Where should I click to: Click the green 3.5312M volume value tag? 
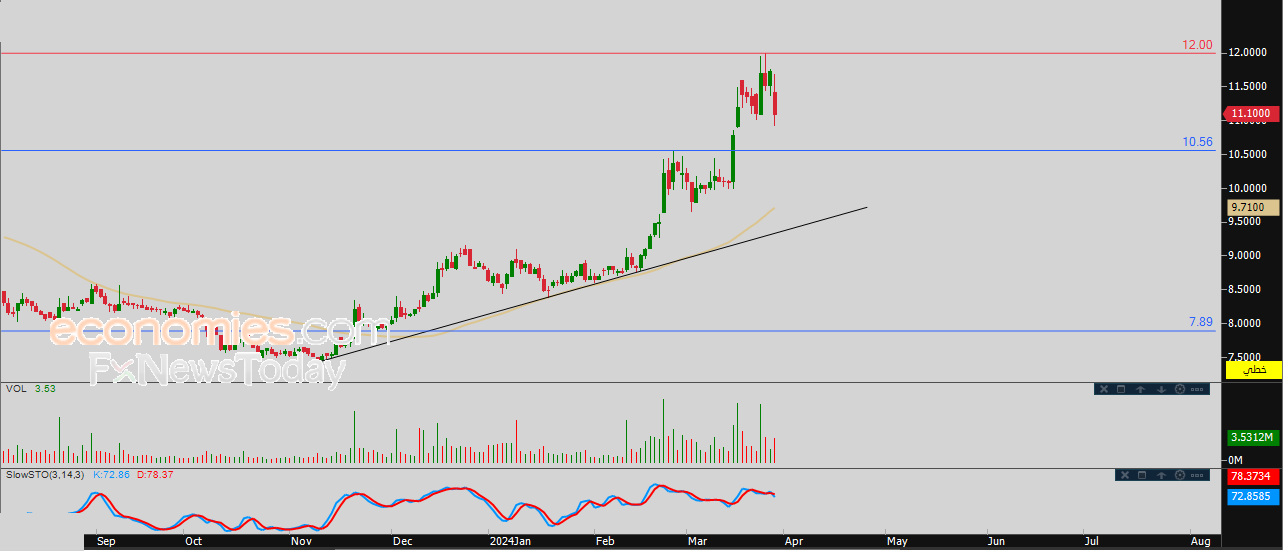tap(1253, 437)
